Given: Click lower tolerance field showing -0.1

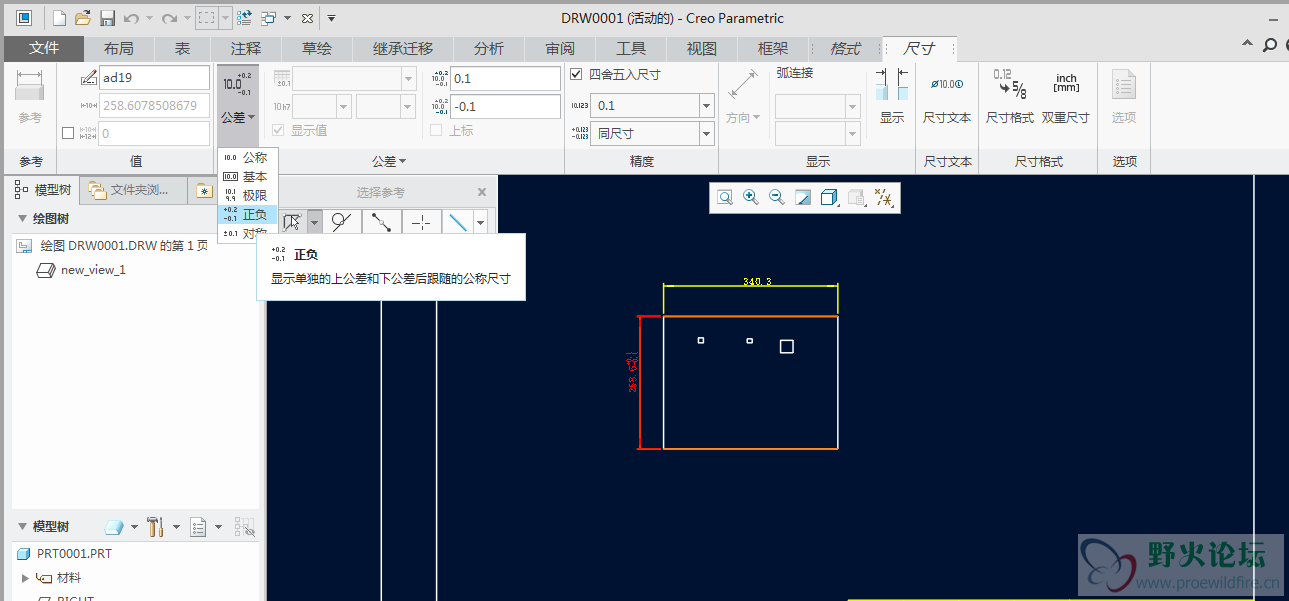Looking at the screenshot, I should pyautogui.click(x=505, y=106).
